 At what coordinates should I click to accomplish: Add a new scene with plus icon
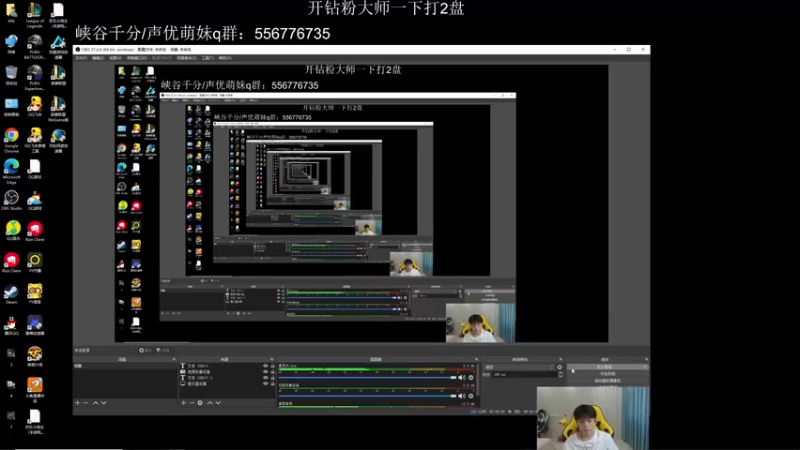click(78, 403)
